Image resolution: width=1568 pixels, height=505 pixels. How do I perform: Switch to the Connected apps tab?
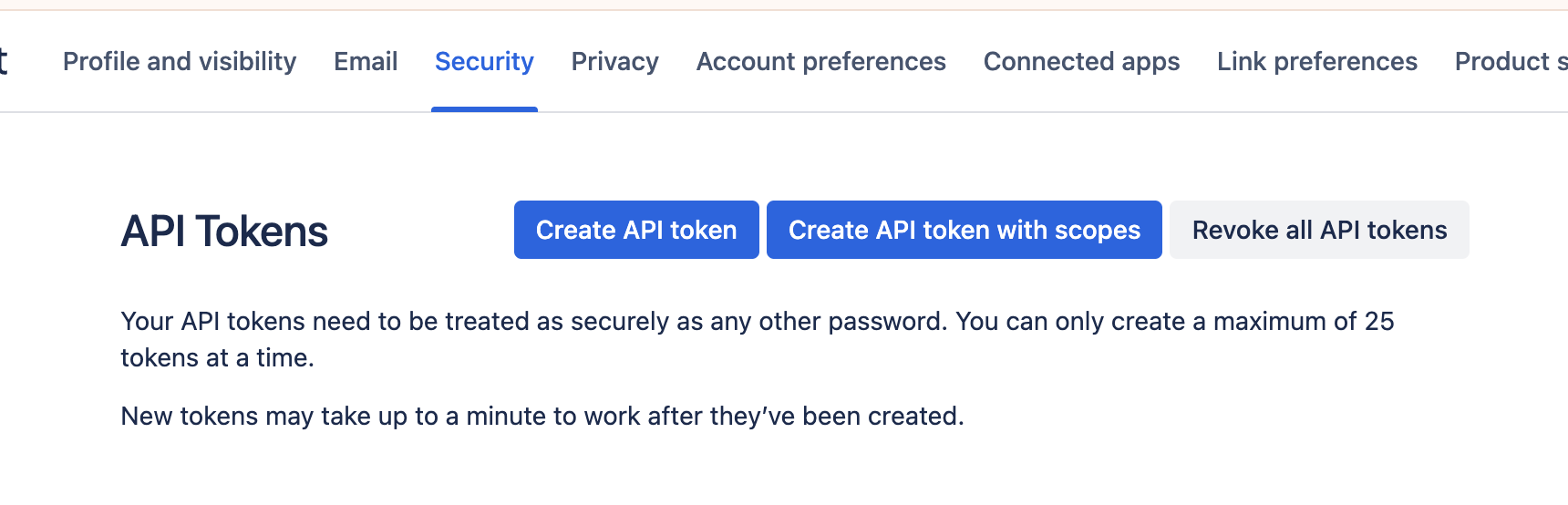point(1081,62)
